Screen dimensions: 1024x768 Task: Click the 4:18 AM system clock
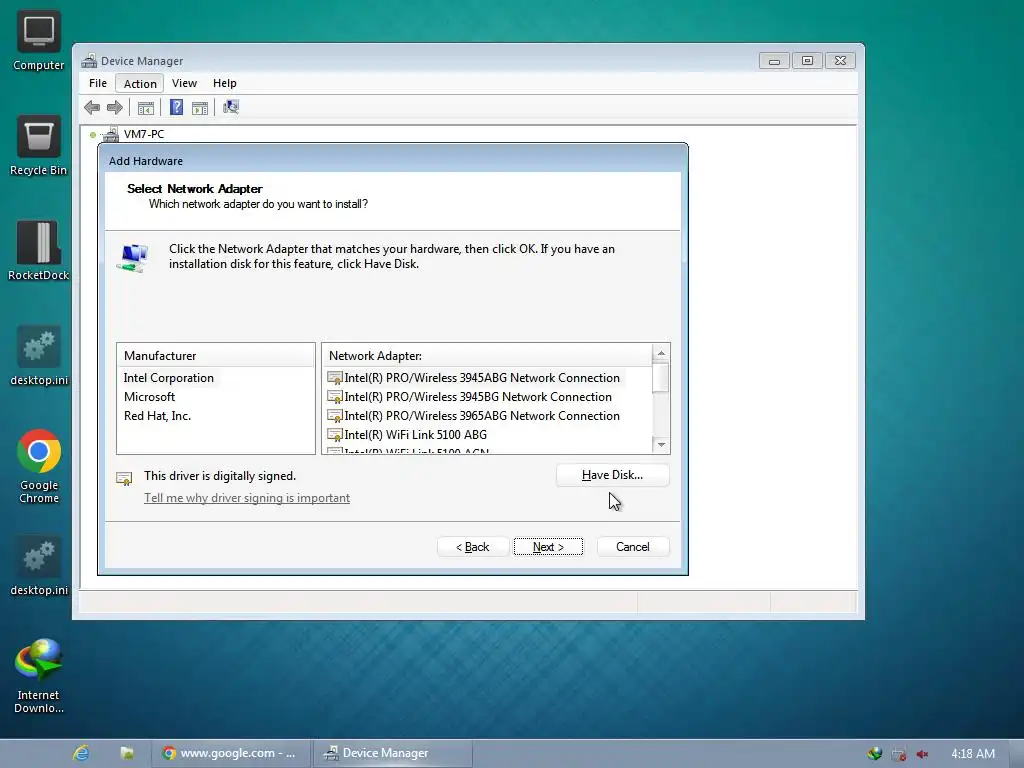click(x=973, y=754)
